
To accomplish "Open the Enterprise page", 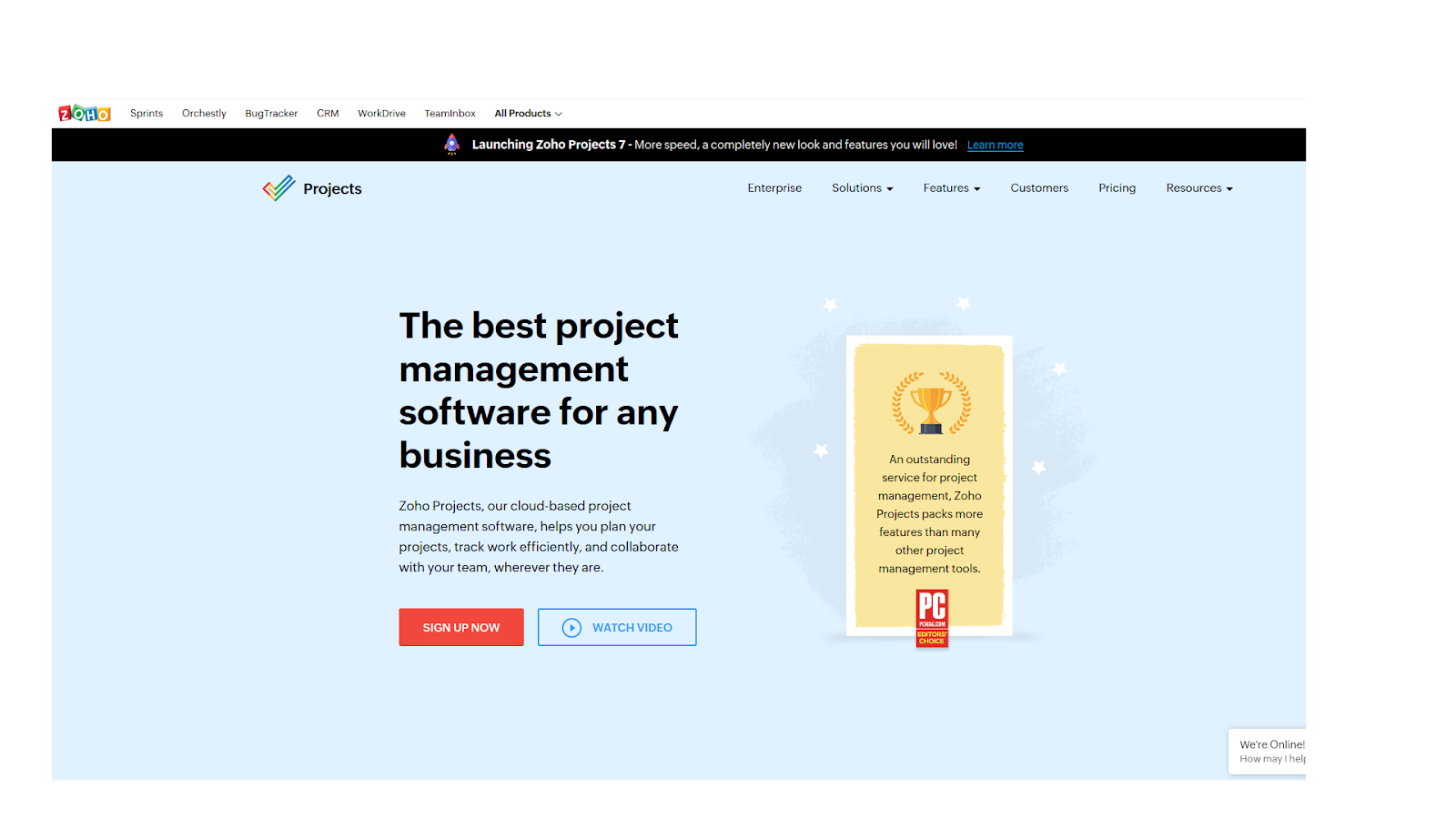I will pos(774,188).
